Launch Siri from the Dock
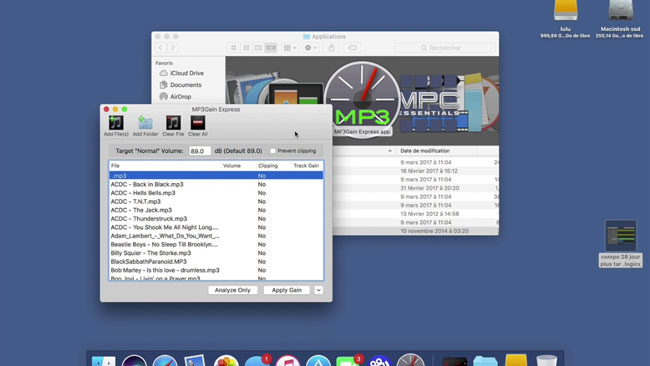 [x=134, y=361]
